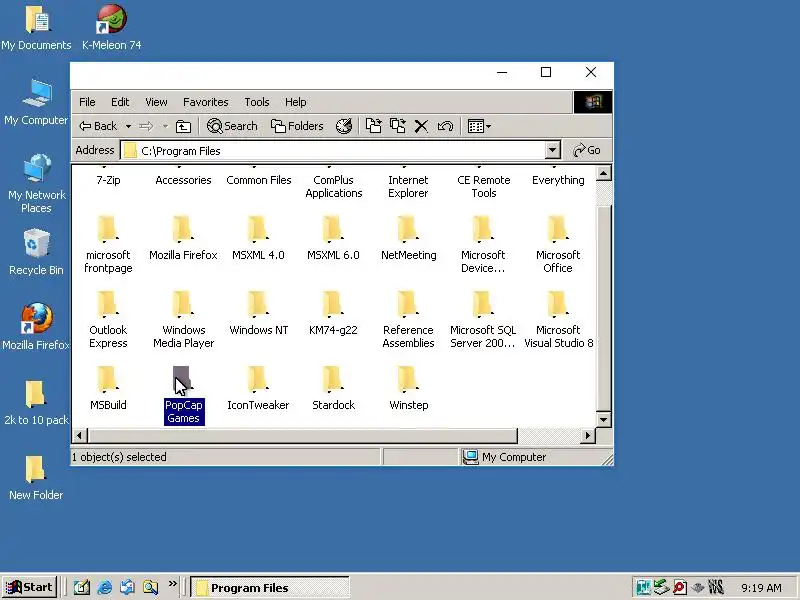Expand the Address bar dropdown arrow
Image resolution: width=800 pixels, height=600 pixels.
pos(553,151)
